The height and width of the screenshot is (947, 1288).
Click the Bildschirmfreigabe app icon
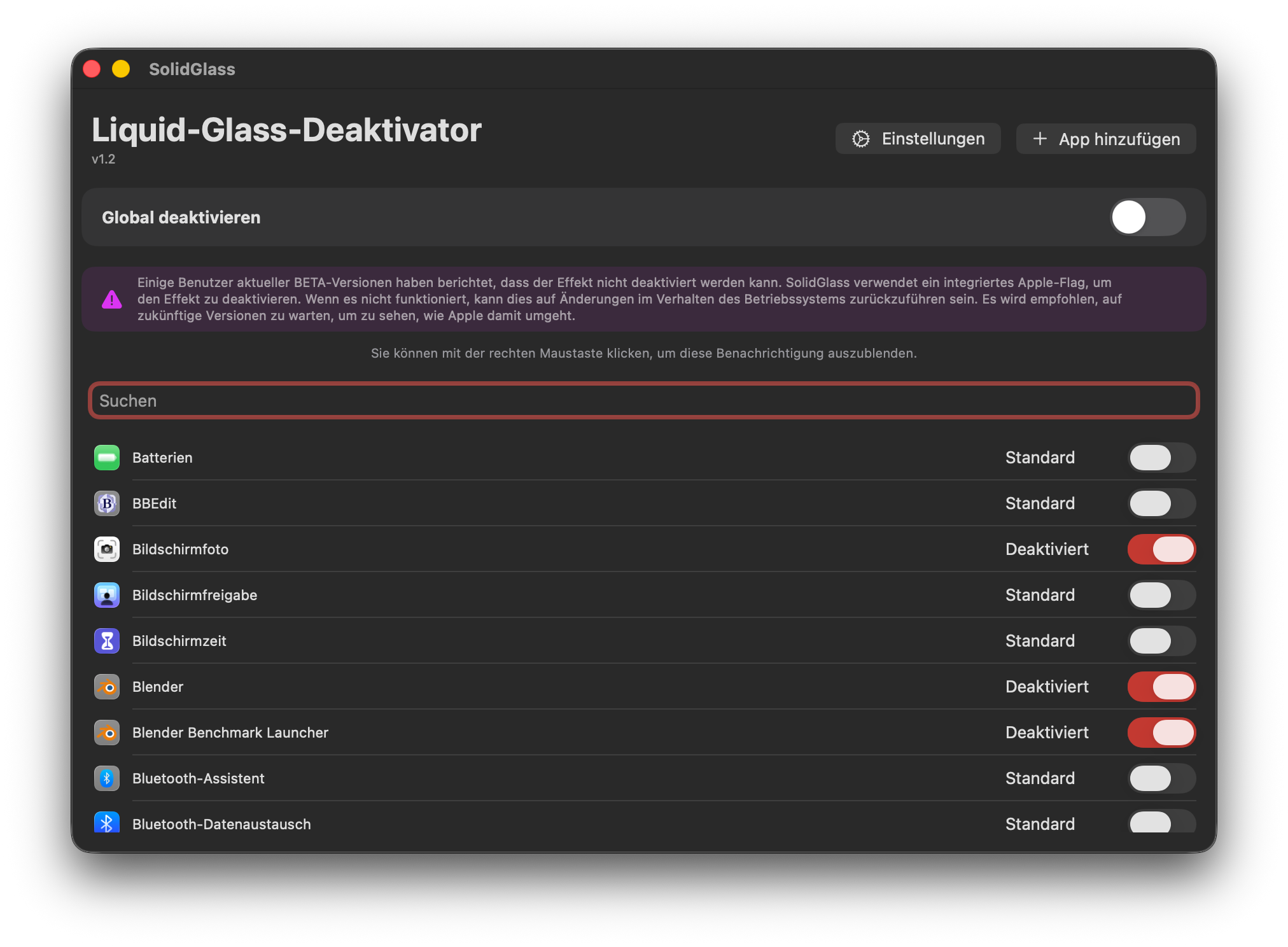tap(107, 595)
